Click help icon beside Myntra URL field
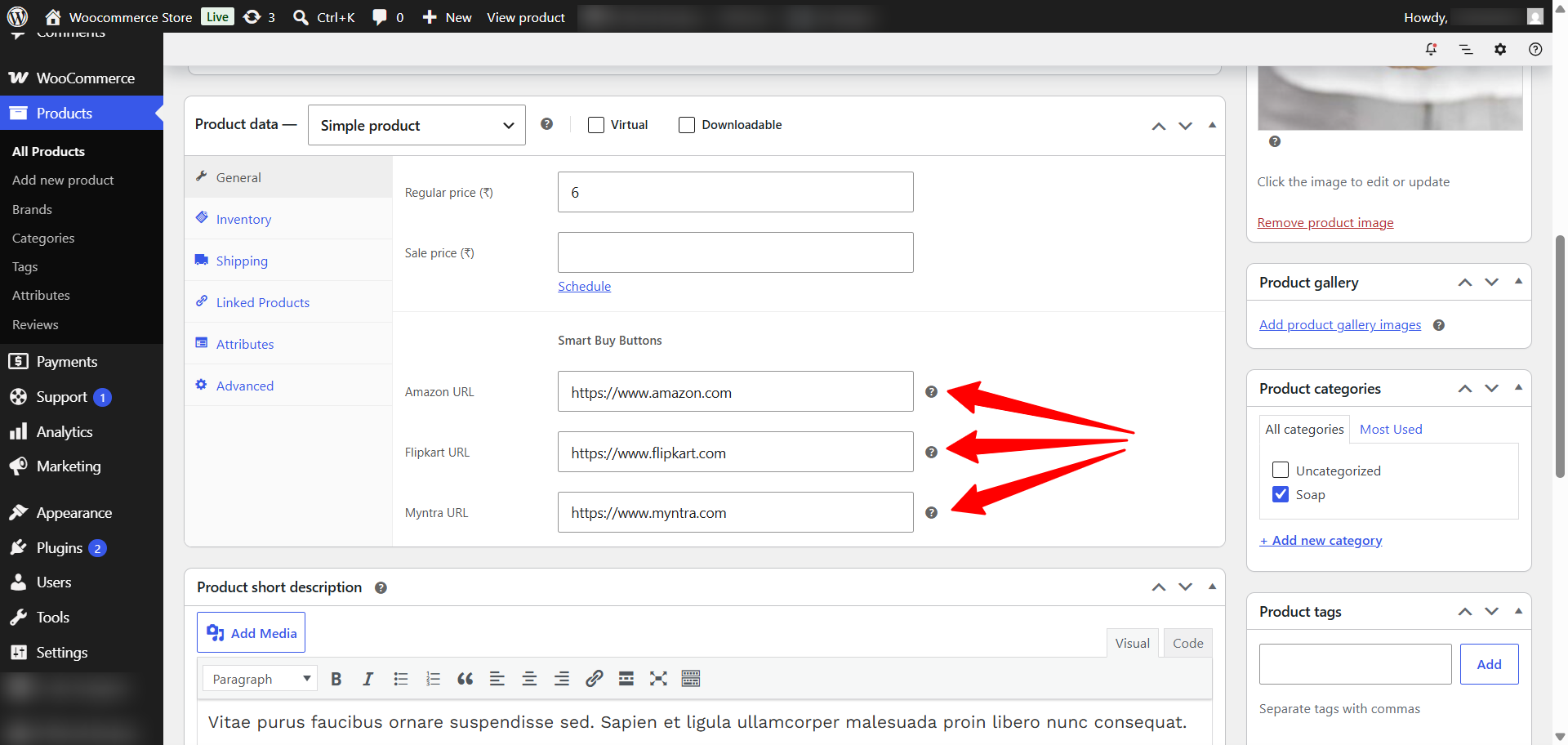The width and height of the screenshot is (1568, 745). click(931, 513)
